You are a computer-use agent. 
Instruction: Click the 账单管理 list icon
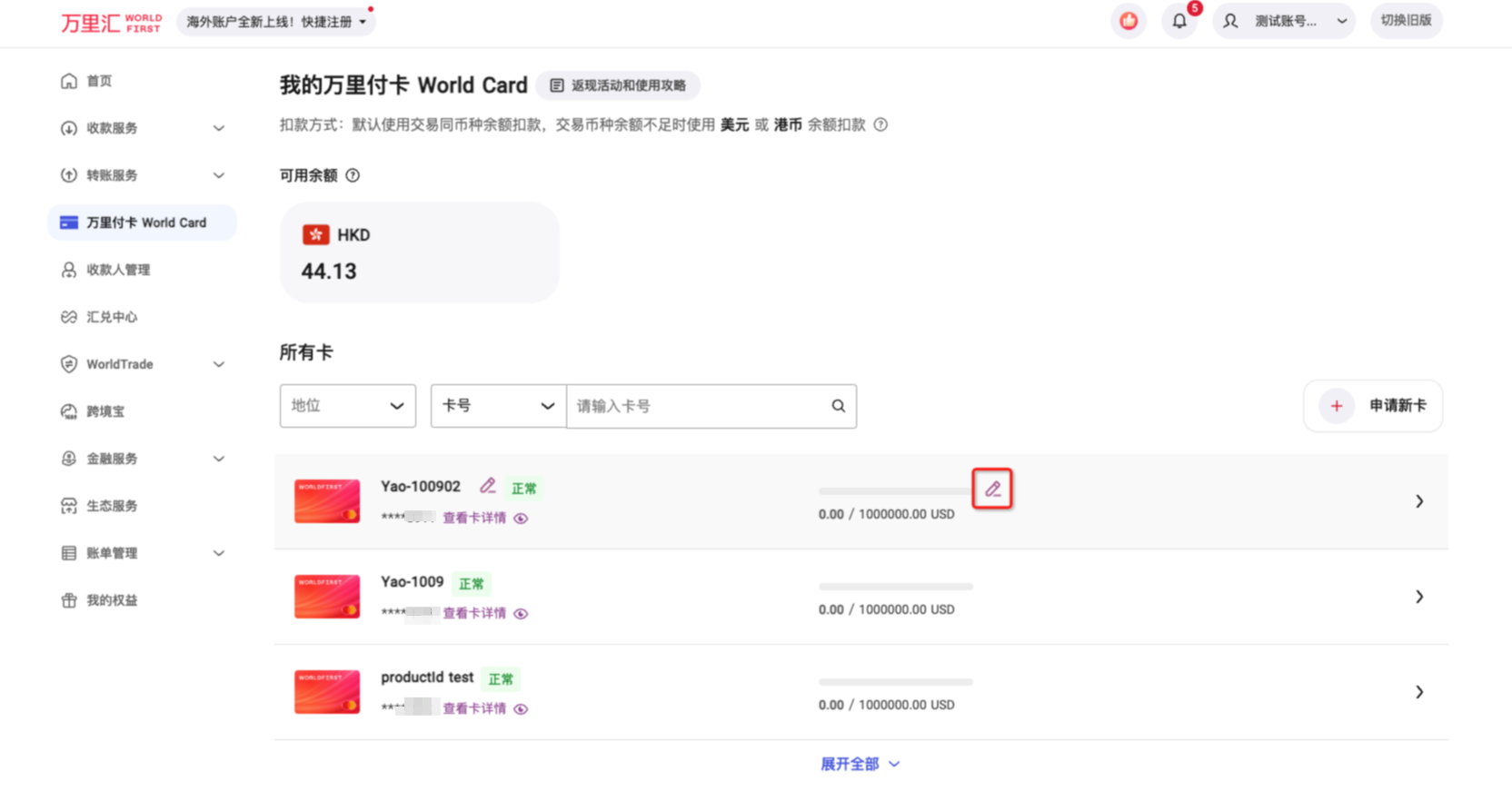(x=69, y=553)
